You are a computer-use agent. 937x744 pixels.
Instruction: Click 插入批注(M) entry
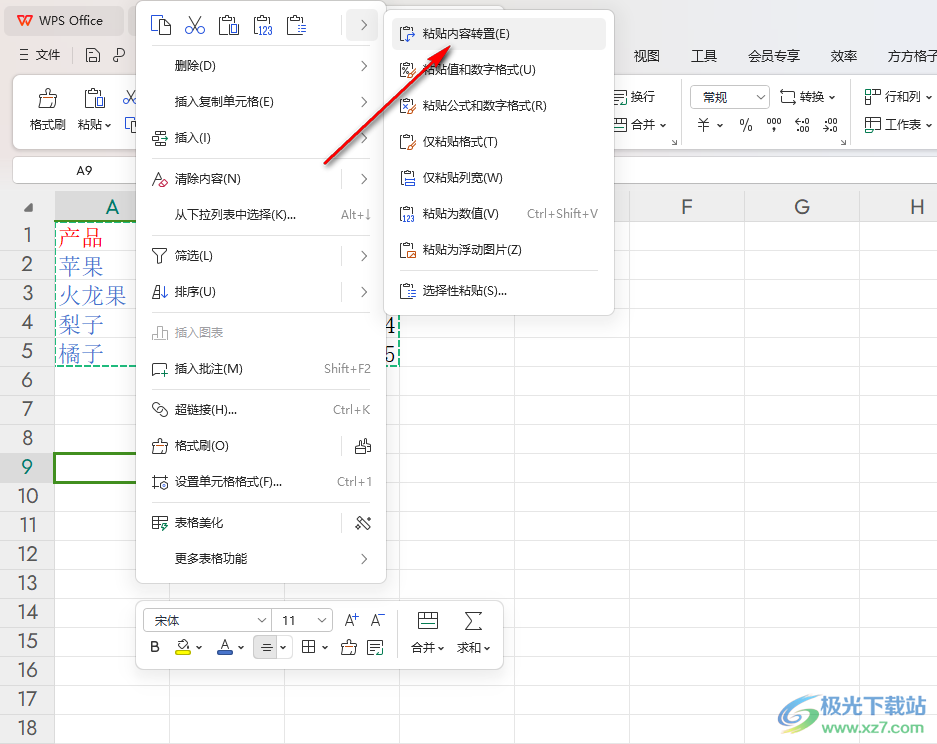coord(261,369)
